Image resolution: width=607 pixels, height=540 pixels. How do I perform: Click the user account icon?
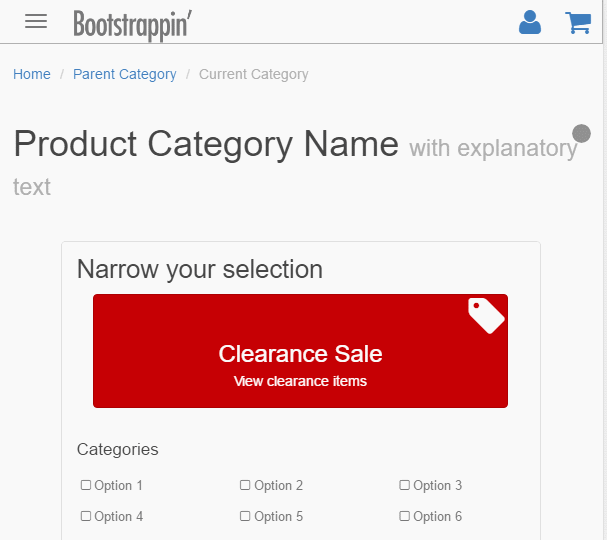point(530,22)
